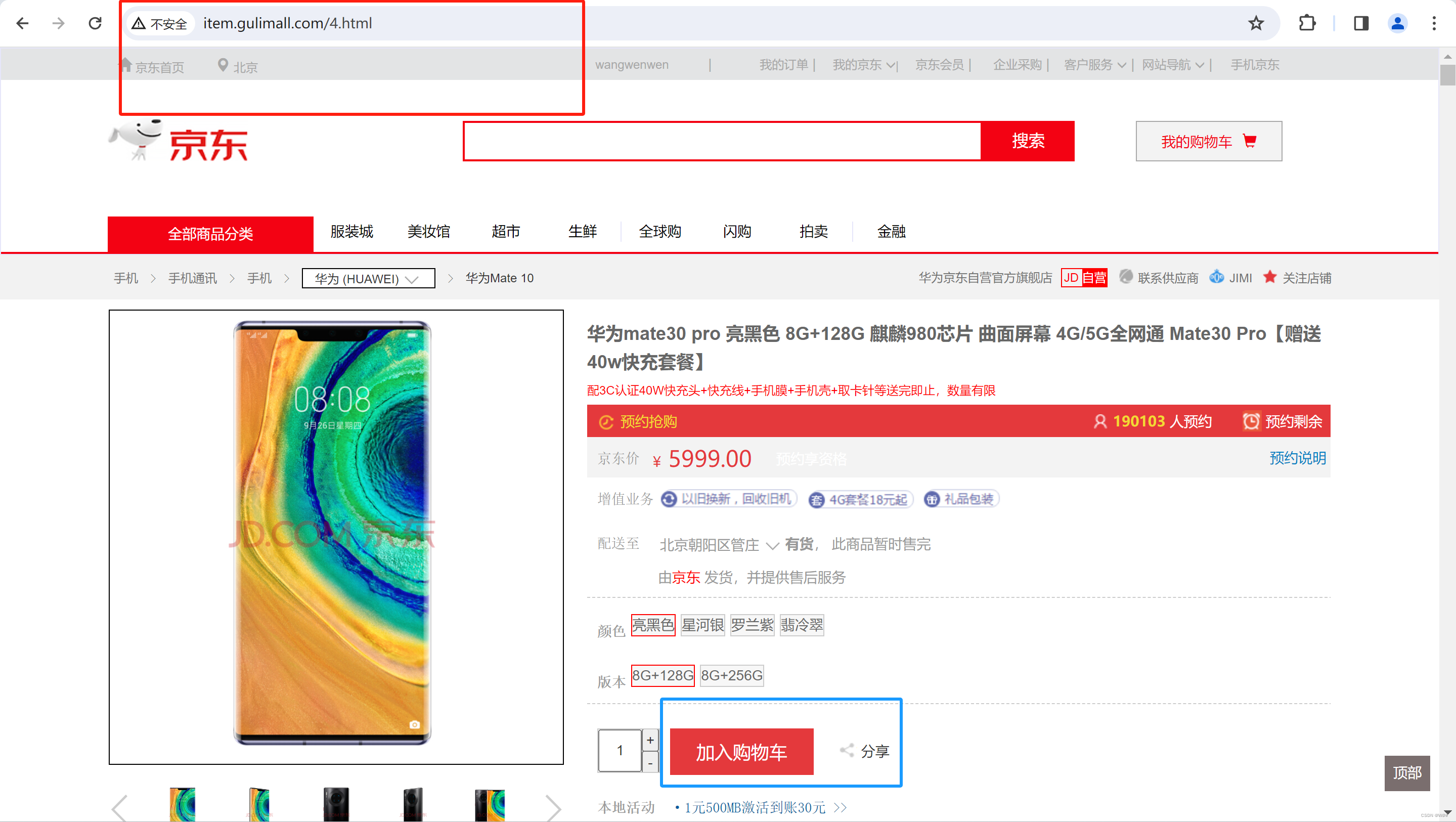Click the main Mate30 product image
The height and width of the screenshot is (822, 1456).
[336, 537]
